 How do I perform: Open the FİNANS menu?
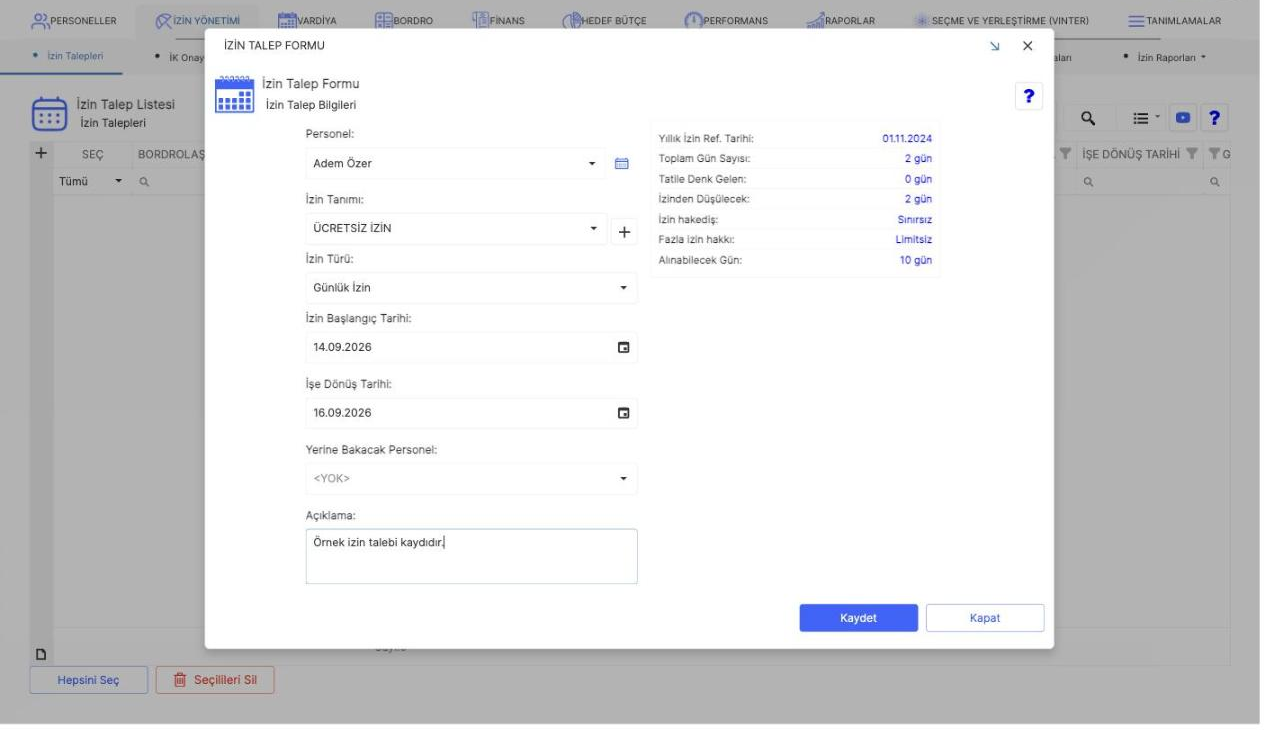point(497,20)
